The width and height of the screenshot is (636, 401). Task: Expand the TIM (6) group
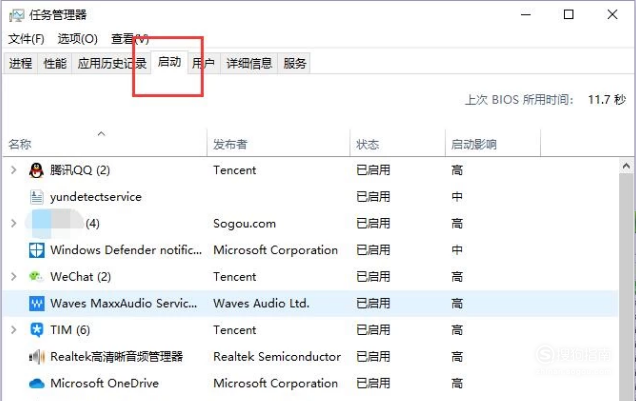(x=14, y=330)
